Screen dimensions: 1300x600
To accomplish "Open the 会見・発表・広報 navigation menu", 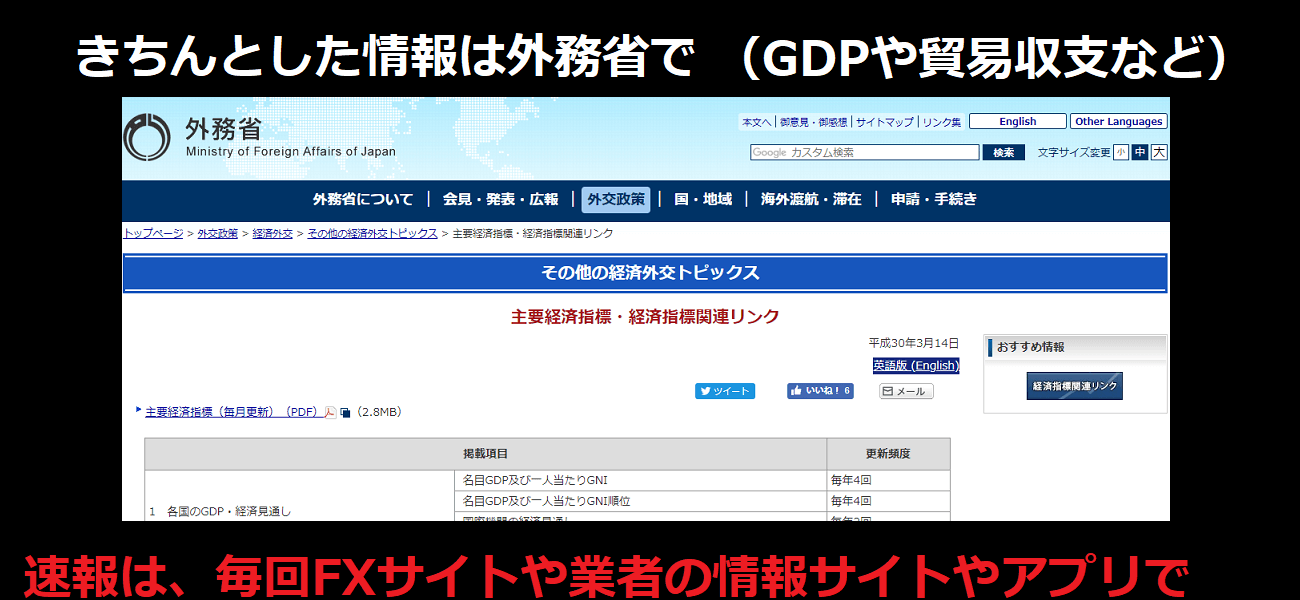I will [x=500, y=199].
